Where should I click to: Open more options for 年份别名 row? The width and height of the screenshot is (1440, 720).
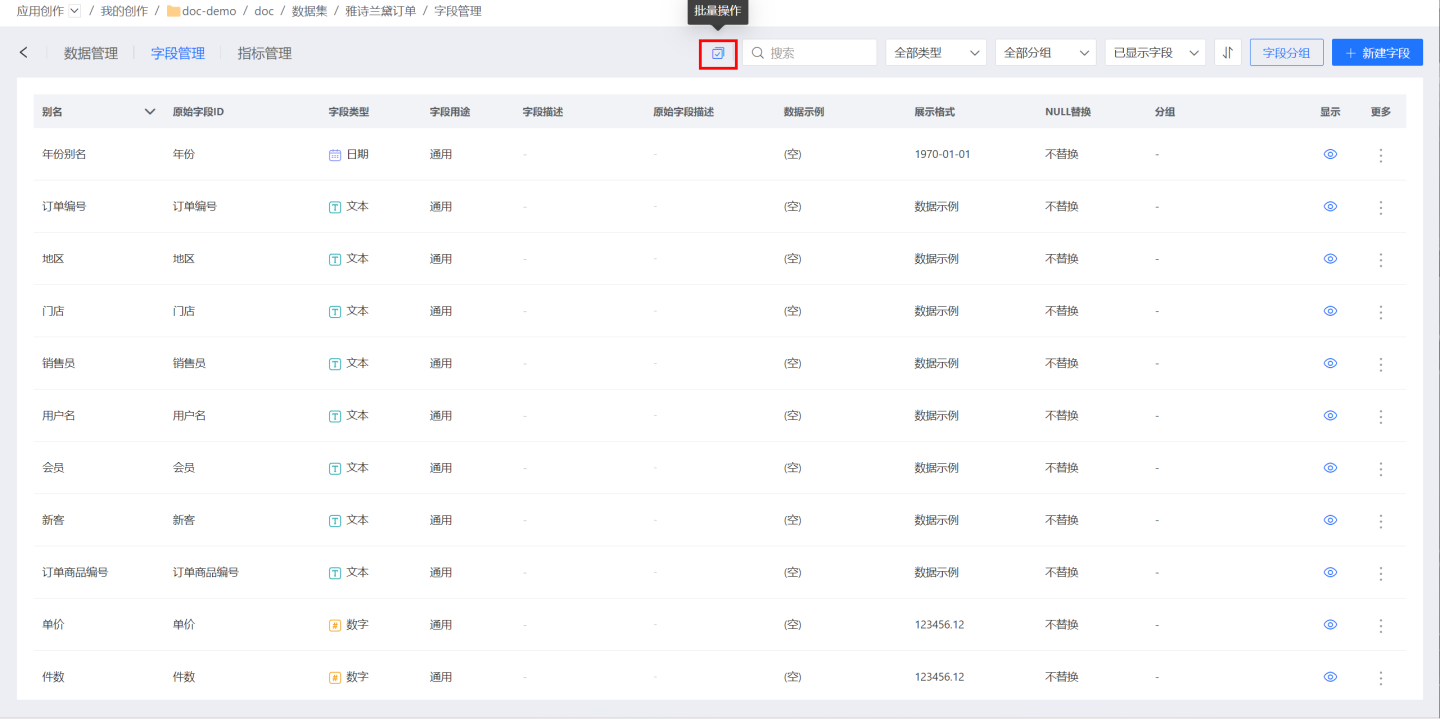[1381, 155]
